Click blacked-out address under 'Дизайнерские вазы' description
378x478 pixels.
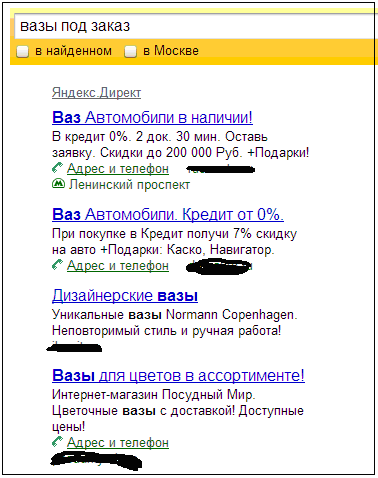click(74, 347)
